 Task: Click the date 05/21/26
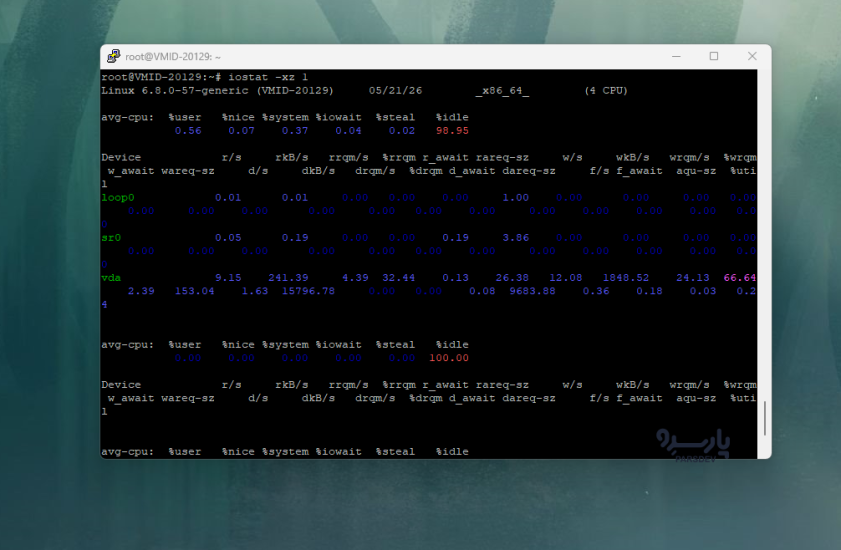point(395,91)
